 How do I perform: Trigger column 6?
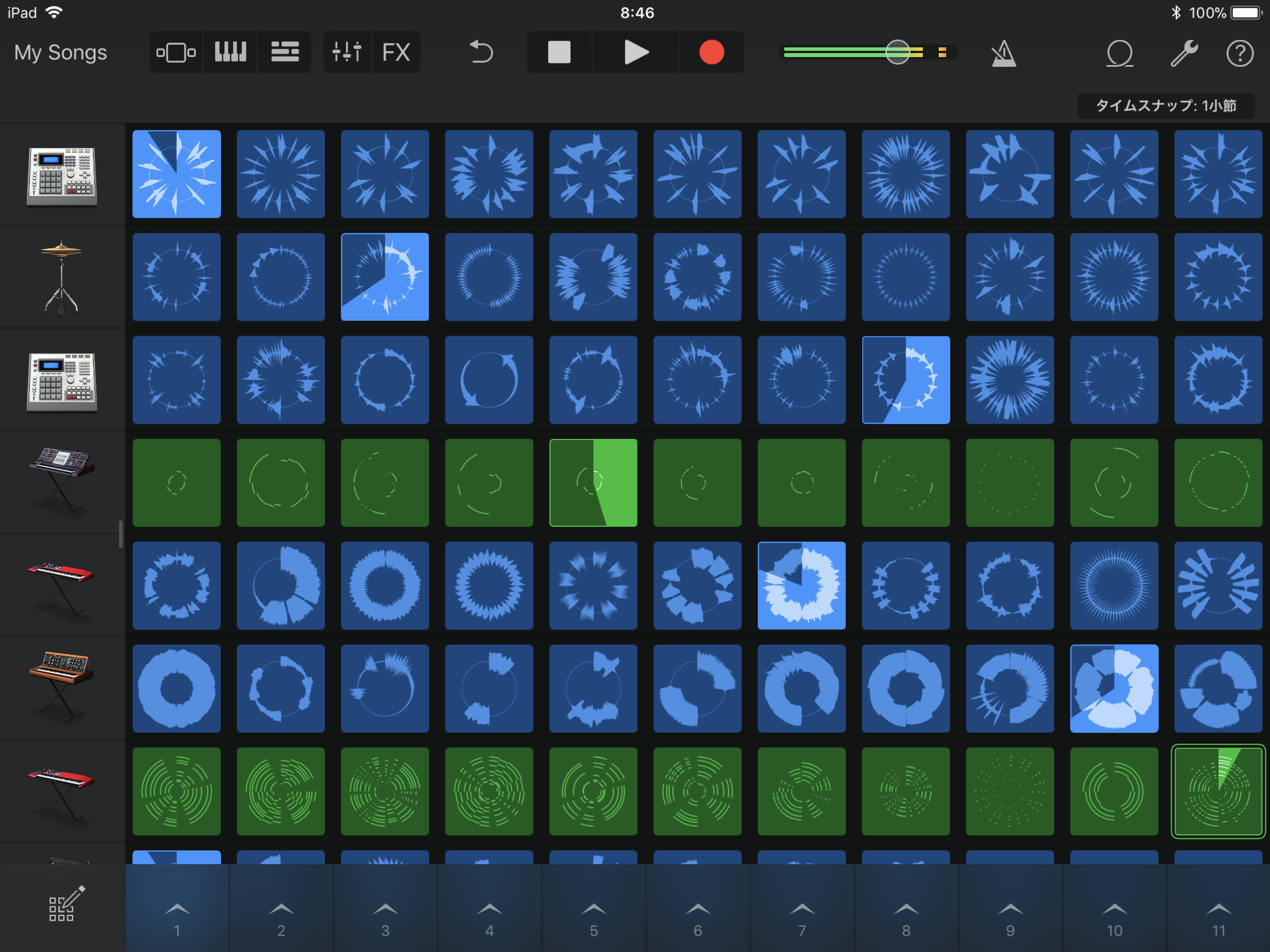[698, 909]
